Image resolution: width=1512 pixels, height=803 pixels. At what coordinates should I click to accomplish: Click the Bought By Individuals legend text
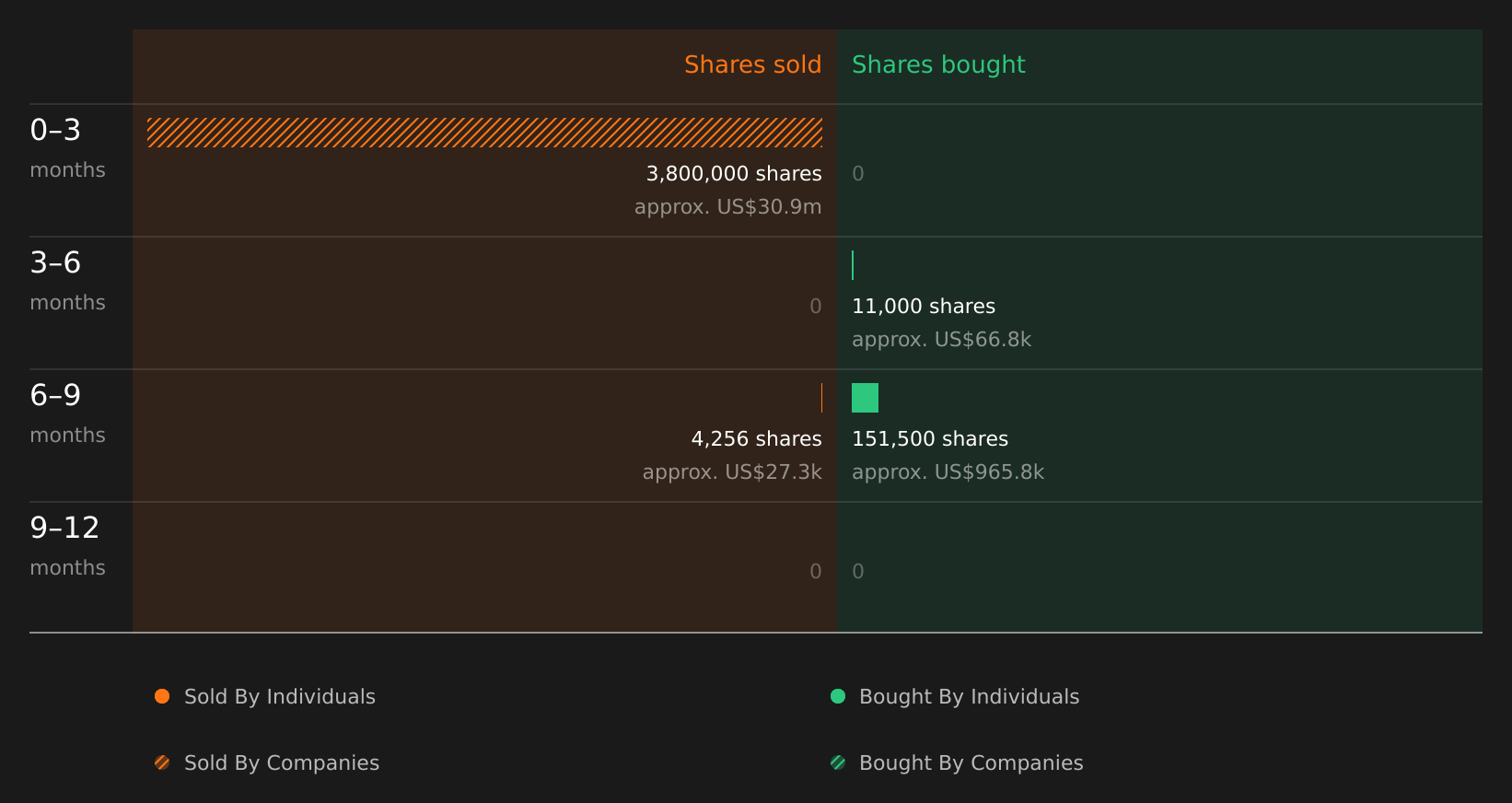(x=969, y=696)
